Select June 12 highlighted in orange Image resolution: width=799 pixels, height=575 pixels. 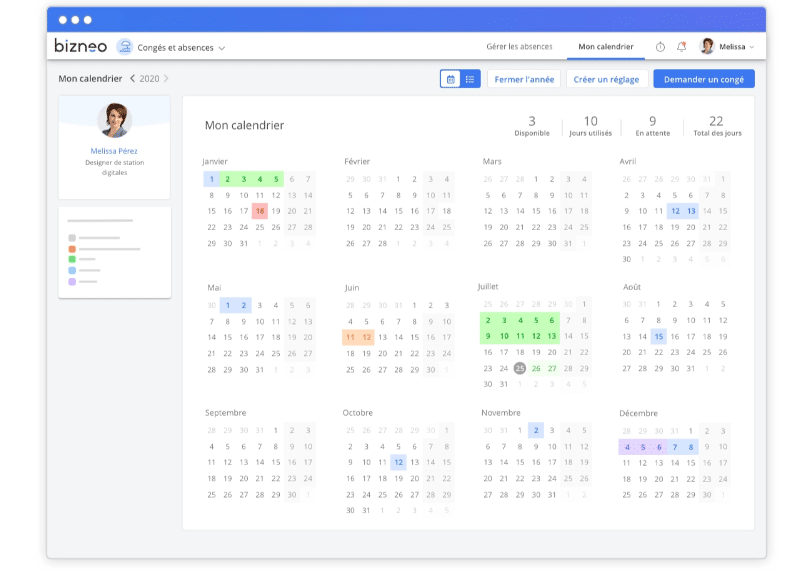click(x=366, y=337)
